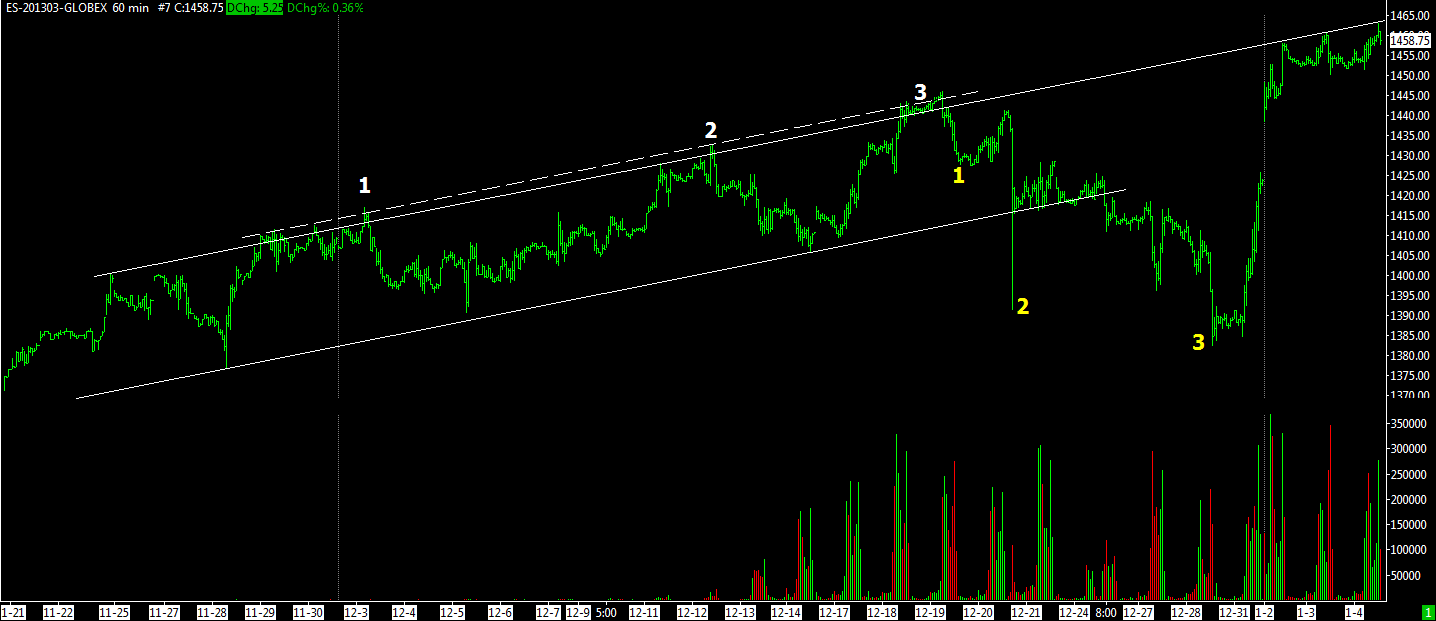Select the 12-3 date on time axis
The image size is (1436, 621).
point(357,611)
